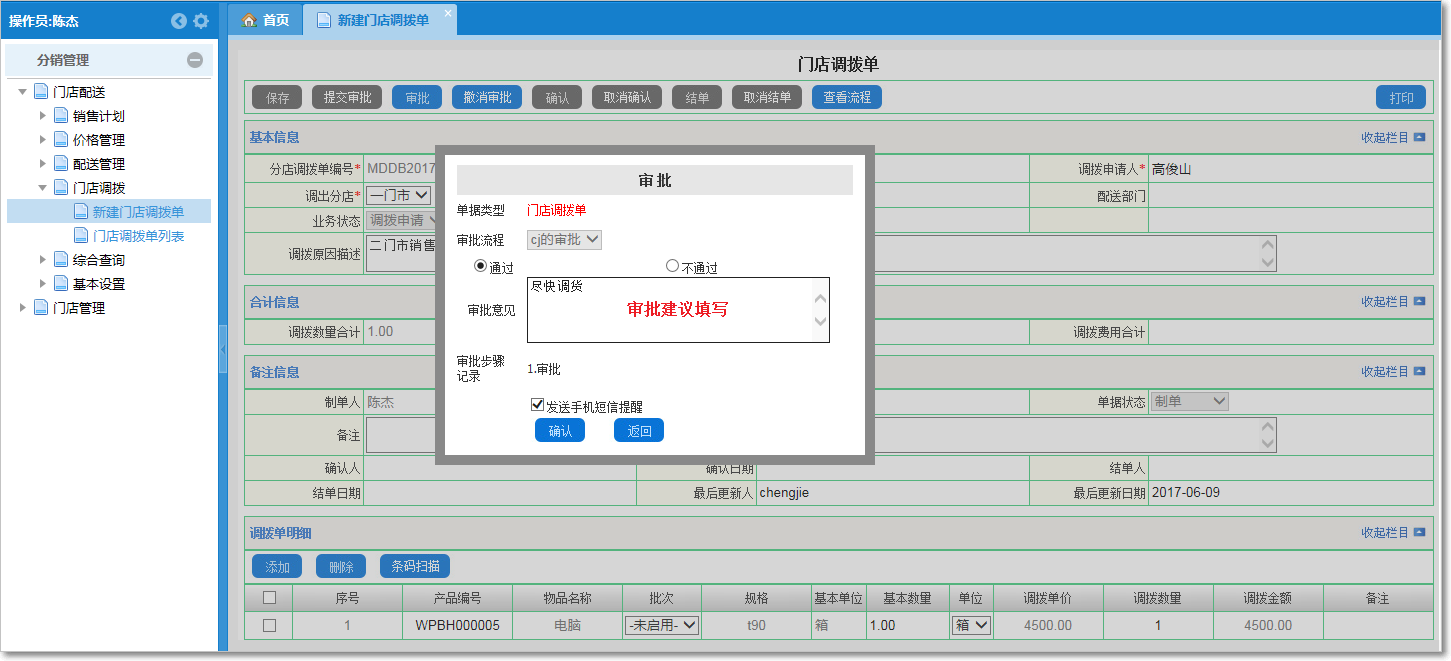Close the 新建门店调拨单 tab
The height and width of the screenshot is (661, 1451).
(448, 12)
